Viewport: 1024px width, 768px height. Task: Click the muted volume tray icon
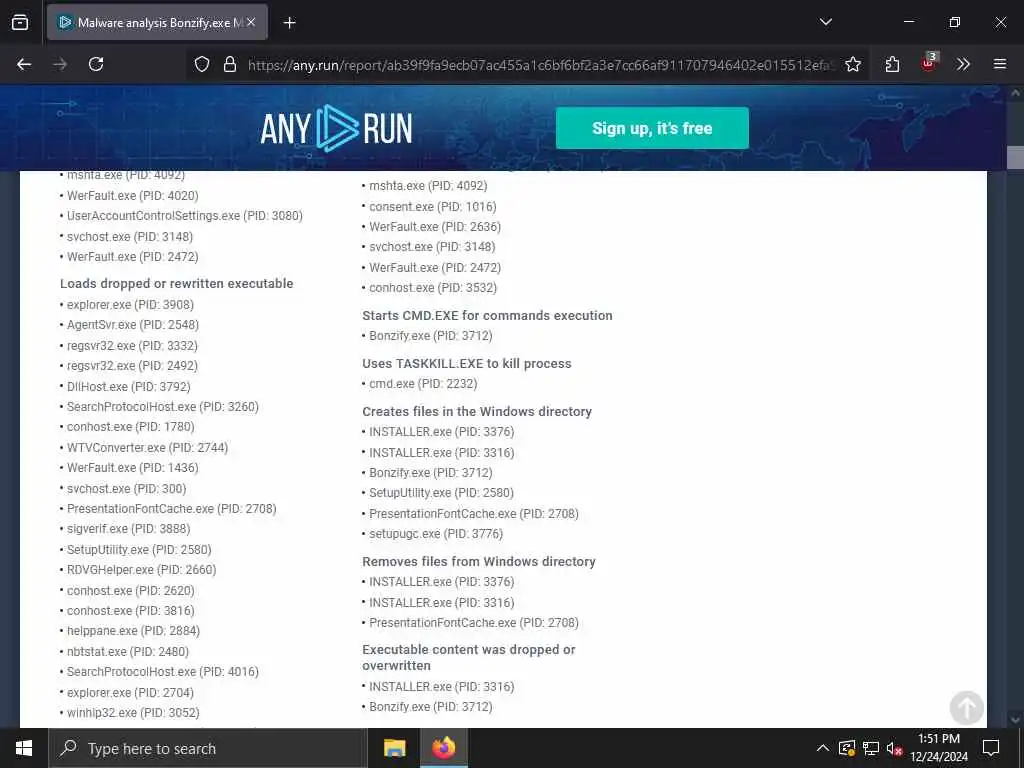pyautogui.click(x=894, y=748)
